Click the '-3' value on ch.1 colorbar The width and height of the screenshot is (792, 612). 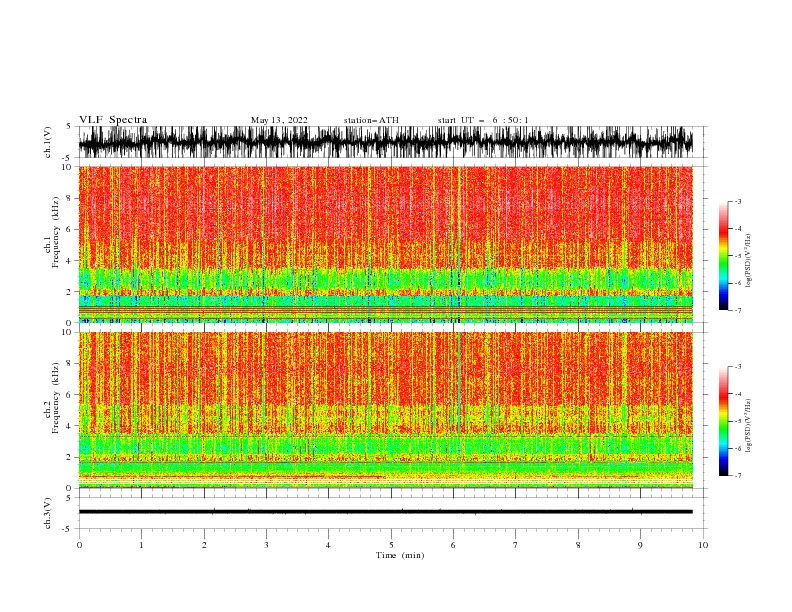pos(737,201)
